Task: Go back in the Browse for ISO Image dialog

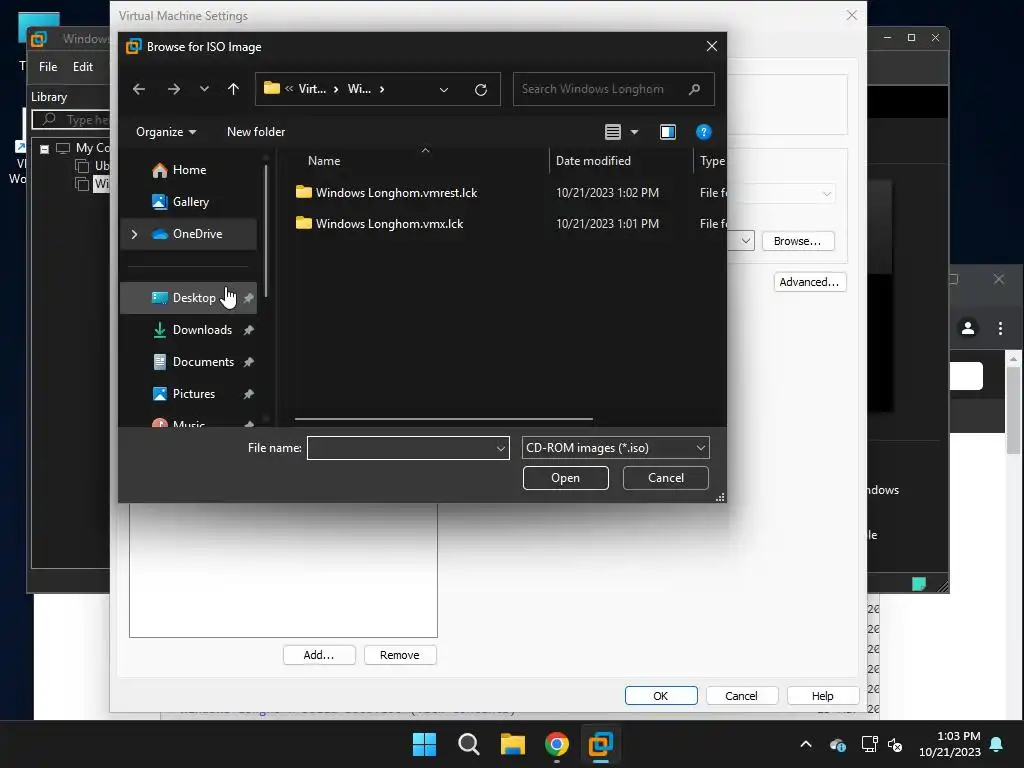Action: (139, 89)
